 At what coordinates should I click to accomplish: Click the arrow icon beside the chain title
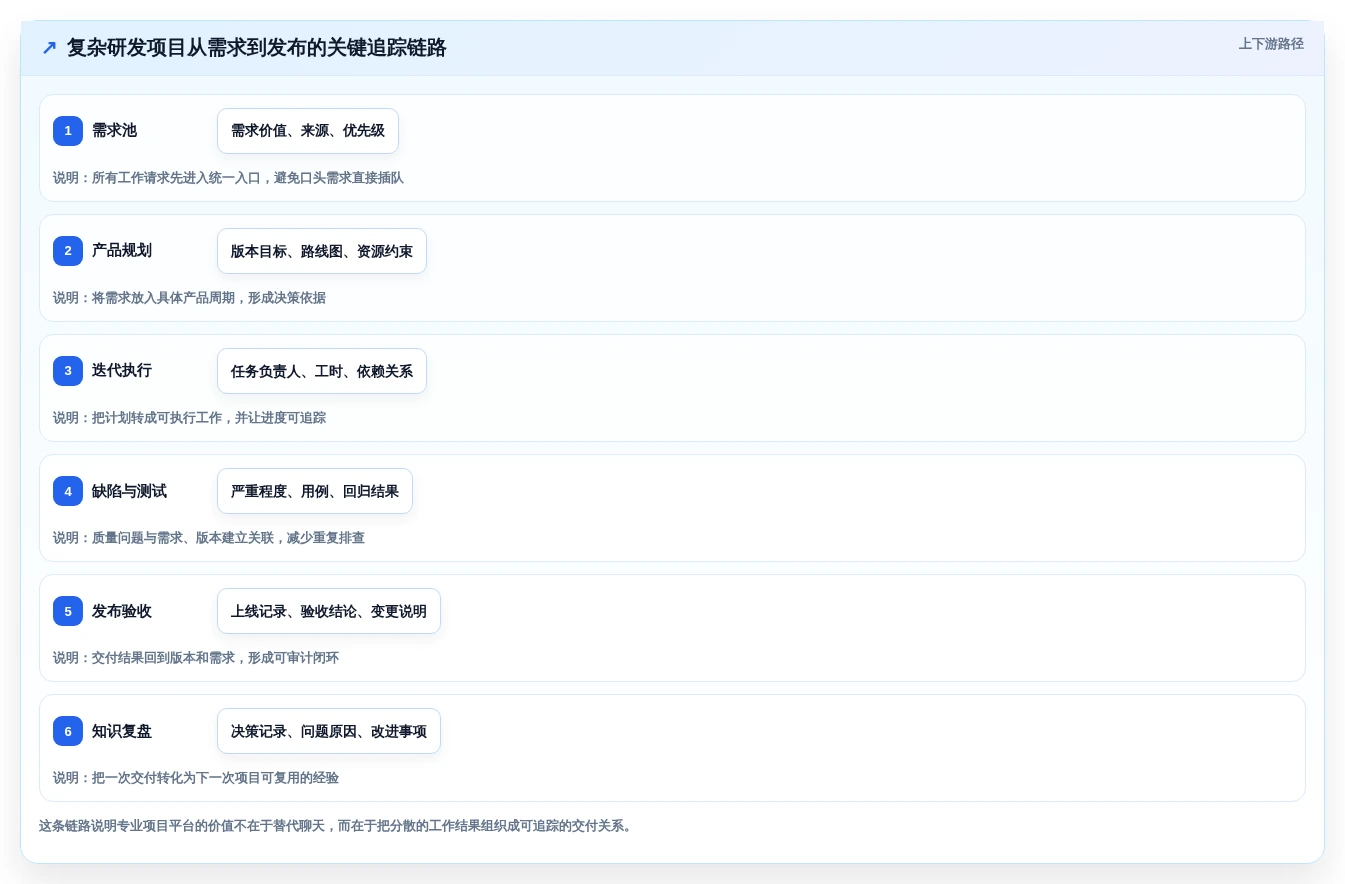coord(49,48)
